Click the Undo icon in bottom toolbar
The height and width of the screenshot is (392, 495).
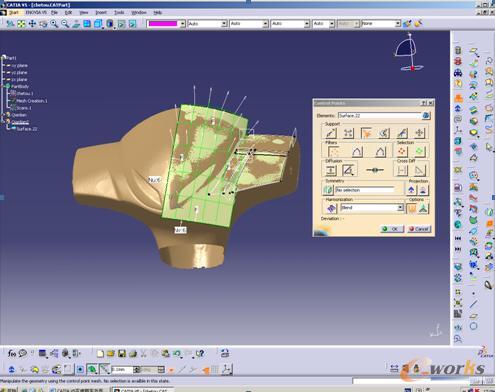tap(177, 353)
